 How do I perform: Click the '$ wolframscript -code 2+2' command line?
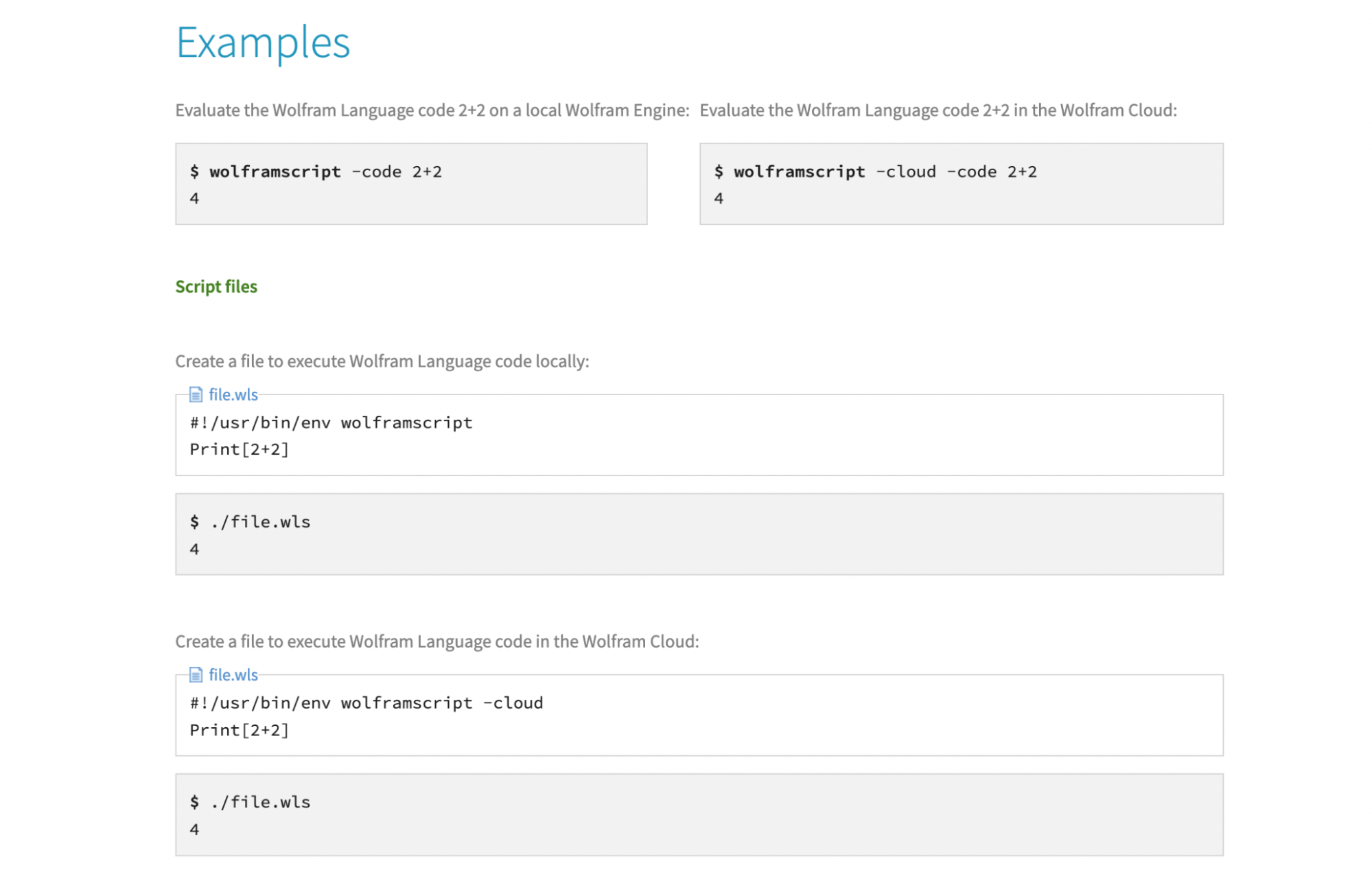tap(316, 172)
